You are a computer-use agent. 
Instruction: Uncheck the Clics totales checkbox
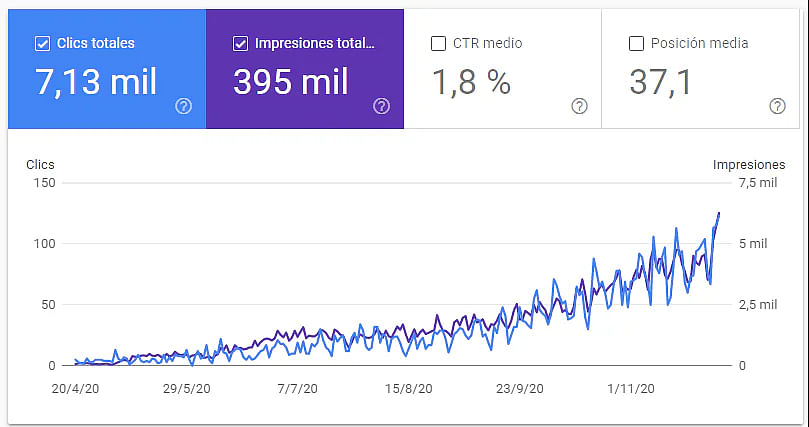pyautogui.click(x=42, y=43)
